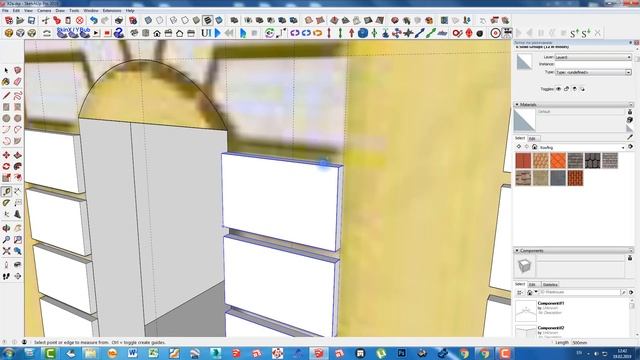Screen dimensions: 640x360
Task: Click the Create Material icon
Action: (630, 120)
